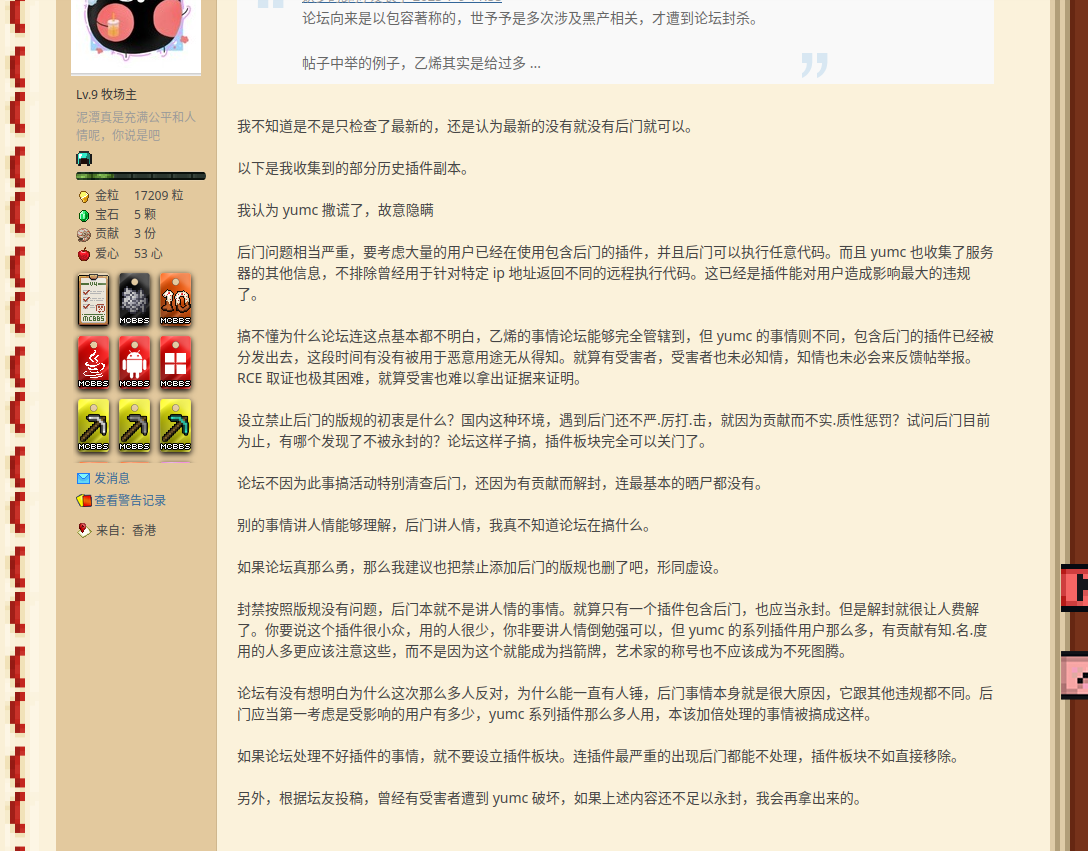Click the diamond helmet user group icon
Image resolution: width=1088 pixels, height=851 pixels.
(84, 158)
